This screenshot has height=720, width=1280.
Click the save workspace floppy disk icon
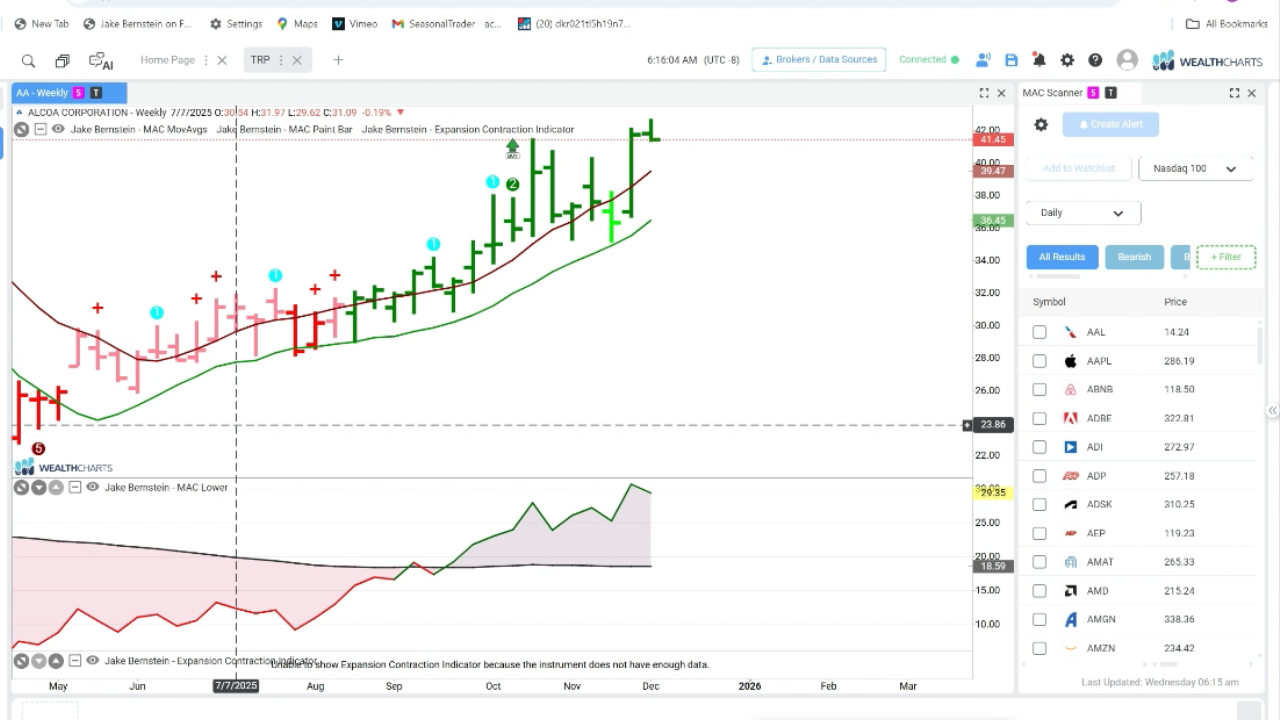click(1011, 60)
